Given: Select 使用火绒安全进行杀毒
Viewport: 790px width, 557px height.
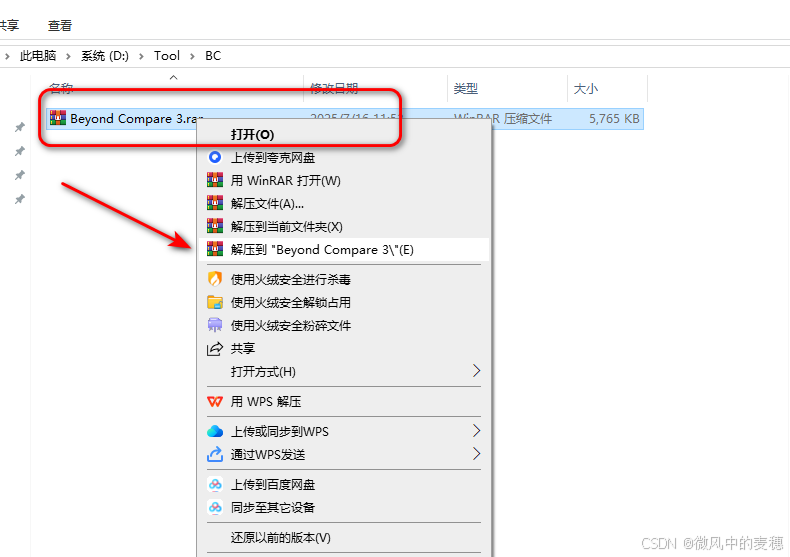Looking at the screenshot, I should tap(344, 279).
